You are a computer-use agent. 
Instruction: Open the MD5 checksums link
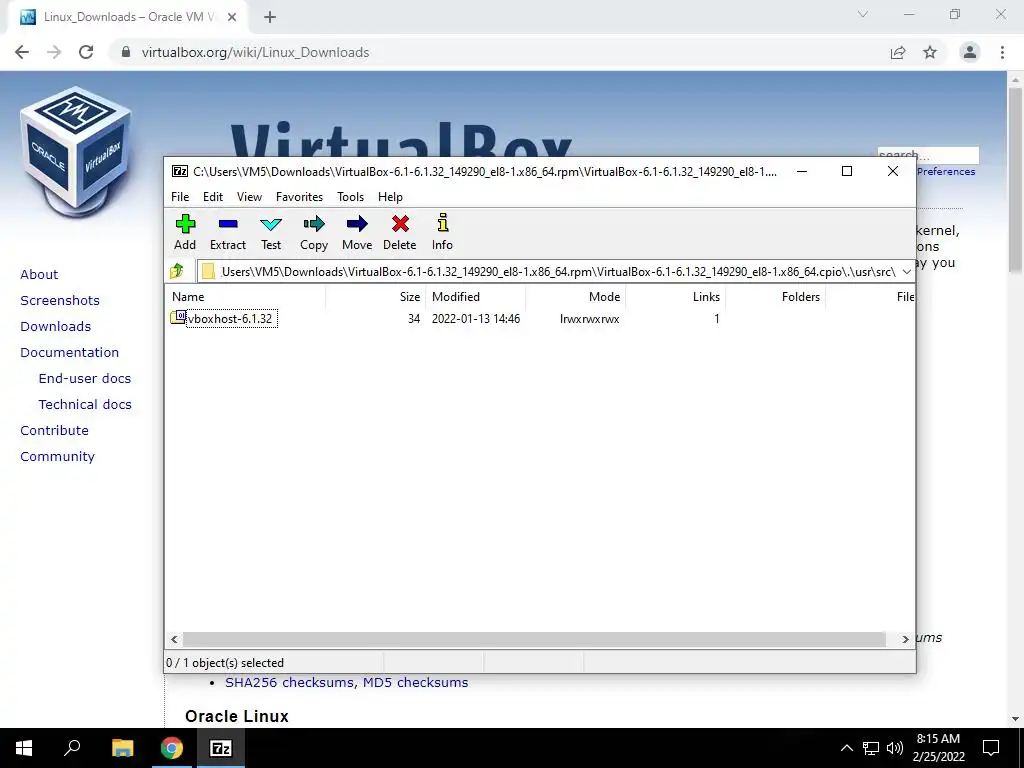tap(415, 682)
